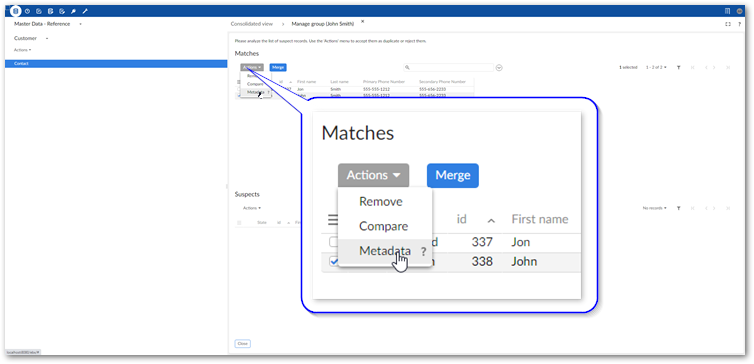Open the Customer dropdown in sidebar
Image resolution: width=754 pixels, height=364 pixels.
pyautogui.click(x=47, y=38)
